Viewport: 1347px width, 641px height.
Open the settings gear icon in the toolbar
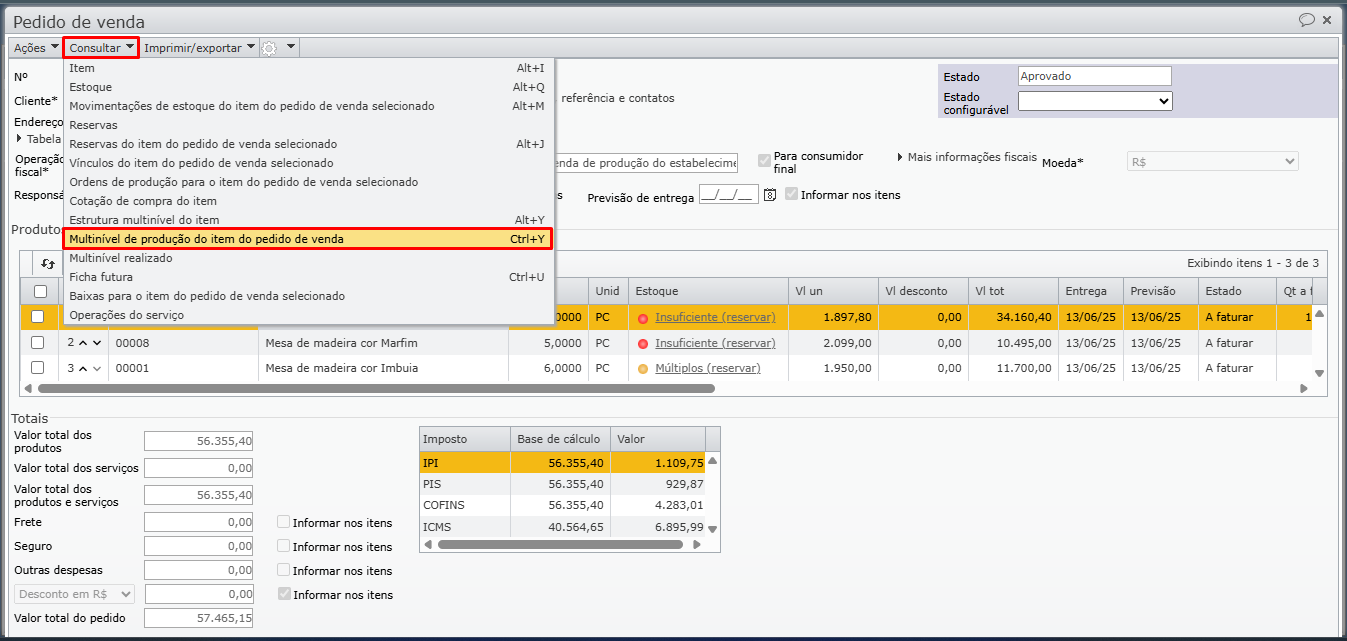(x=269, y=48)
